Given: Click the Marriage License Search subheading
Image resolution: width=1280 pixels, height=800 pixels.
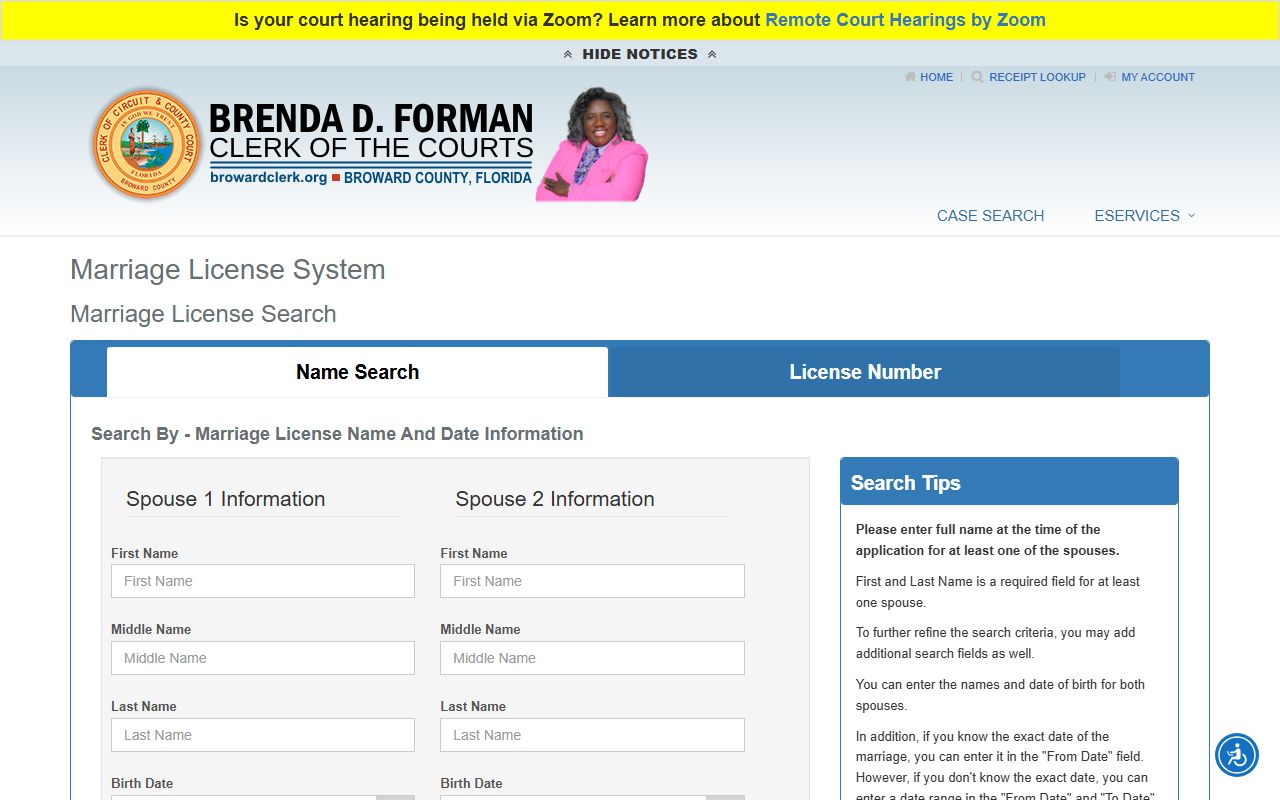Looking at the screenshot, I should point(203,314).
